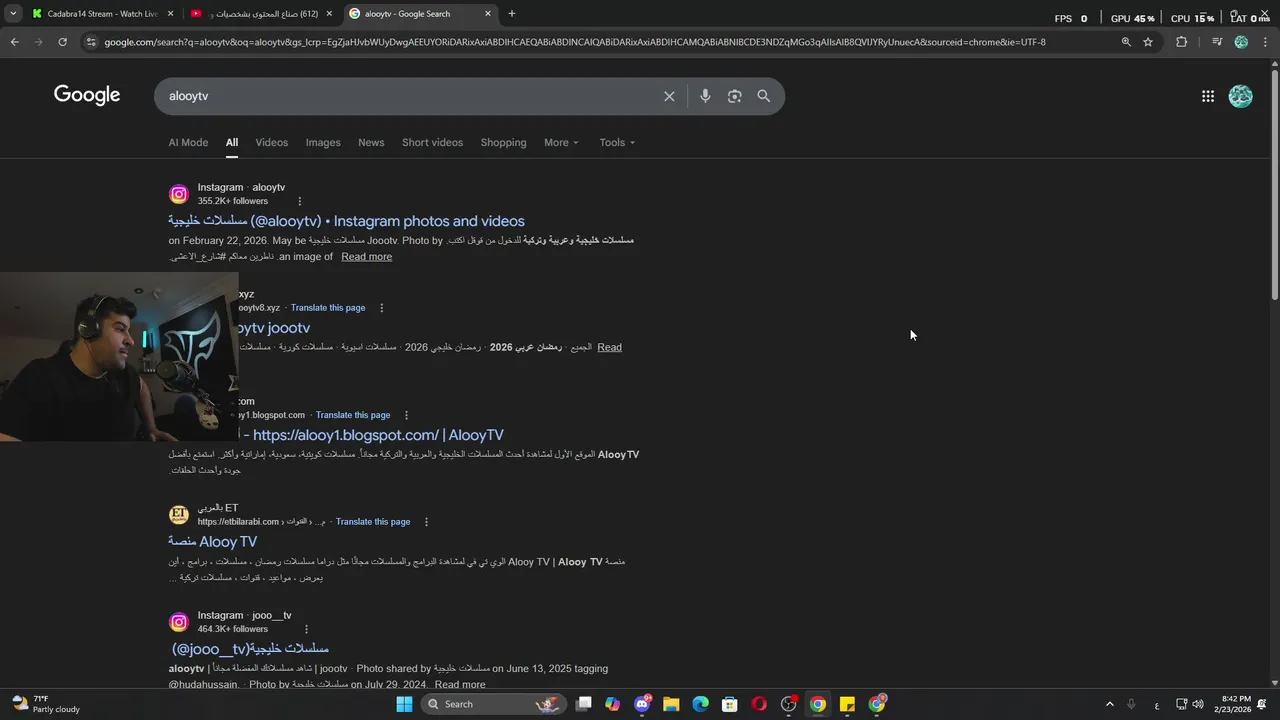
Task: Click the magnifier search button
Action: click(764, 96)
